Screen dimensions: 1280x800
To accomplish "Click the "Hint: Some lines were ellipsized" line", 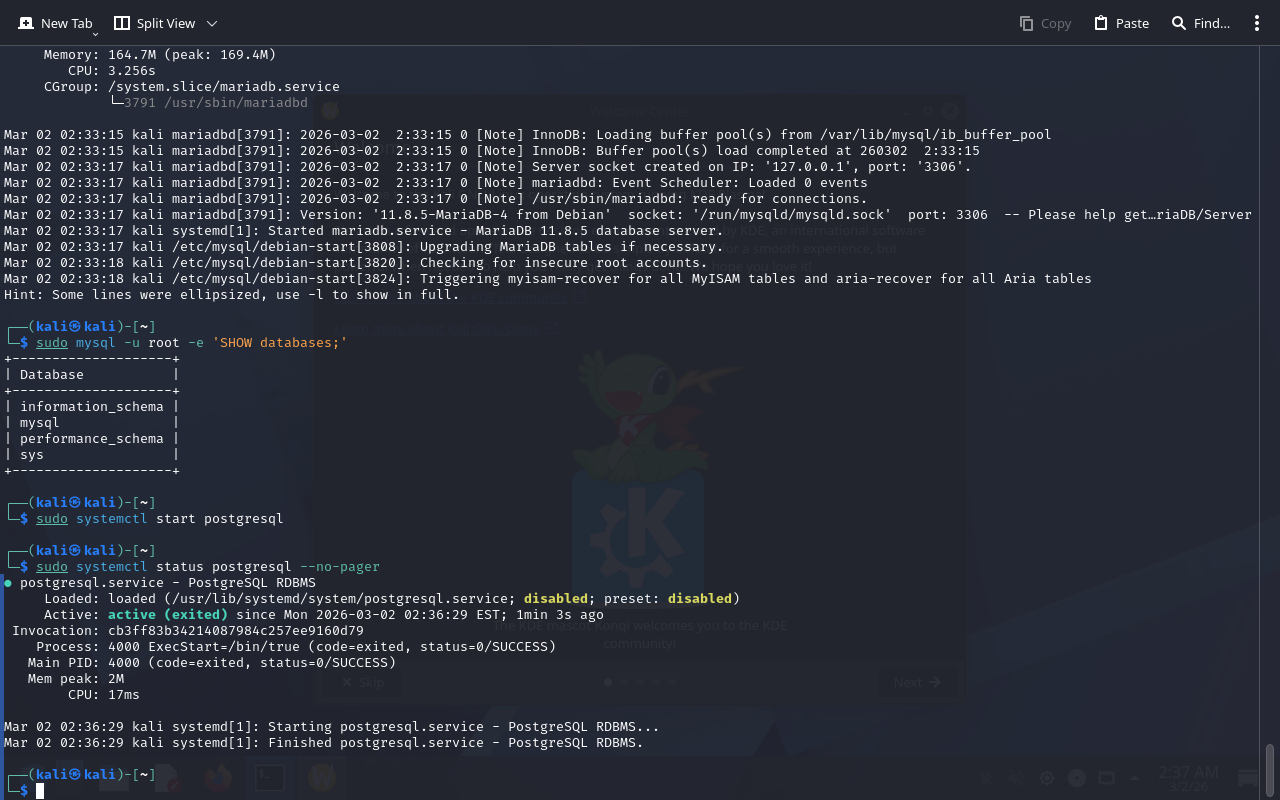I will (x=231, y=295).
